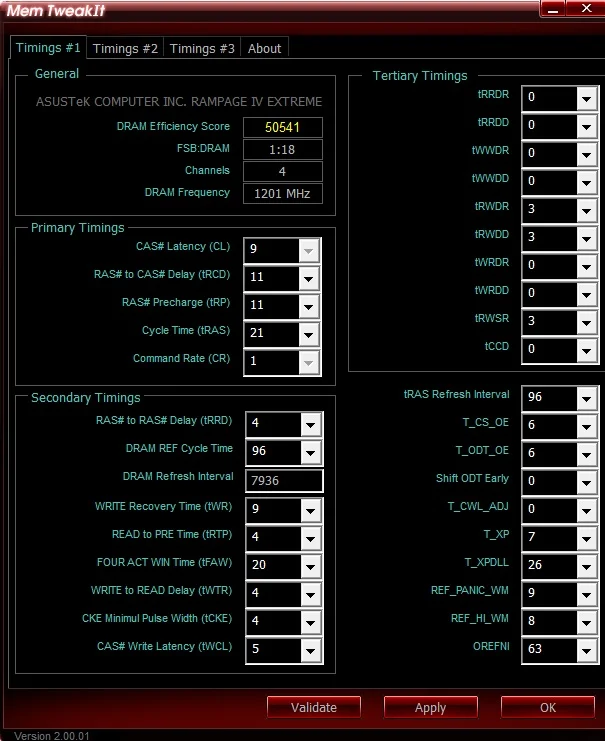Expand the tRWDR dropdown
Image resolution: width=605 pixels, height=741 pixels.
[x=586, y=210]
